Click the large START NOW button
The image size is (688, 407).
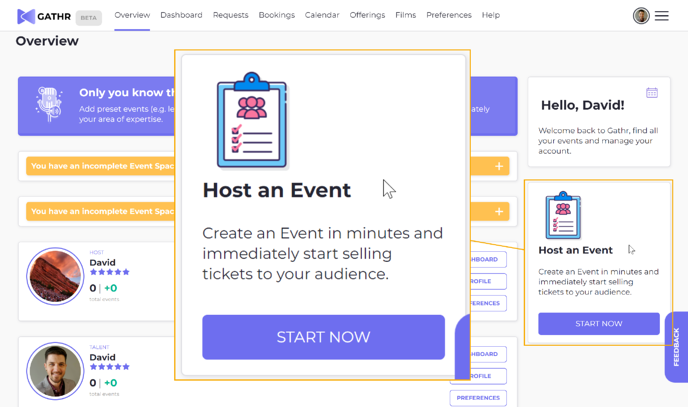click(x=323, y=337)
